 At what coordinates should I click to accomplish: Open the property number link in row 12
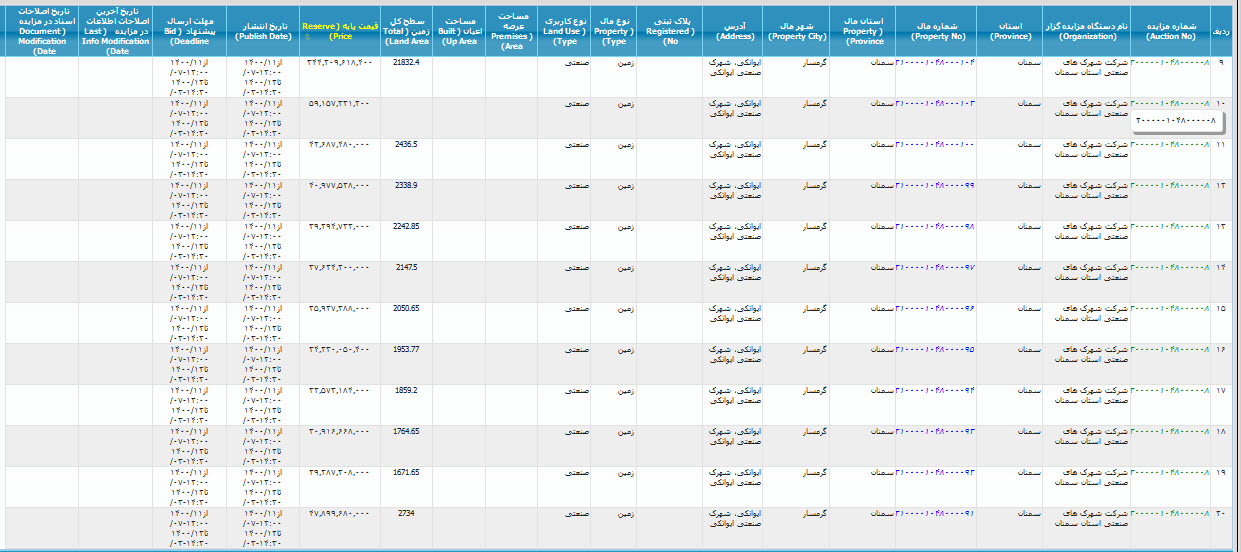tap(934, 186)
